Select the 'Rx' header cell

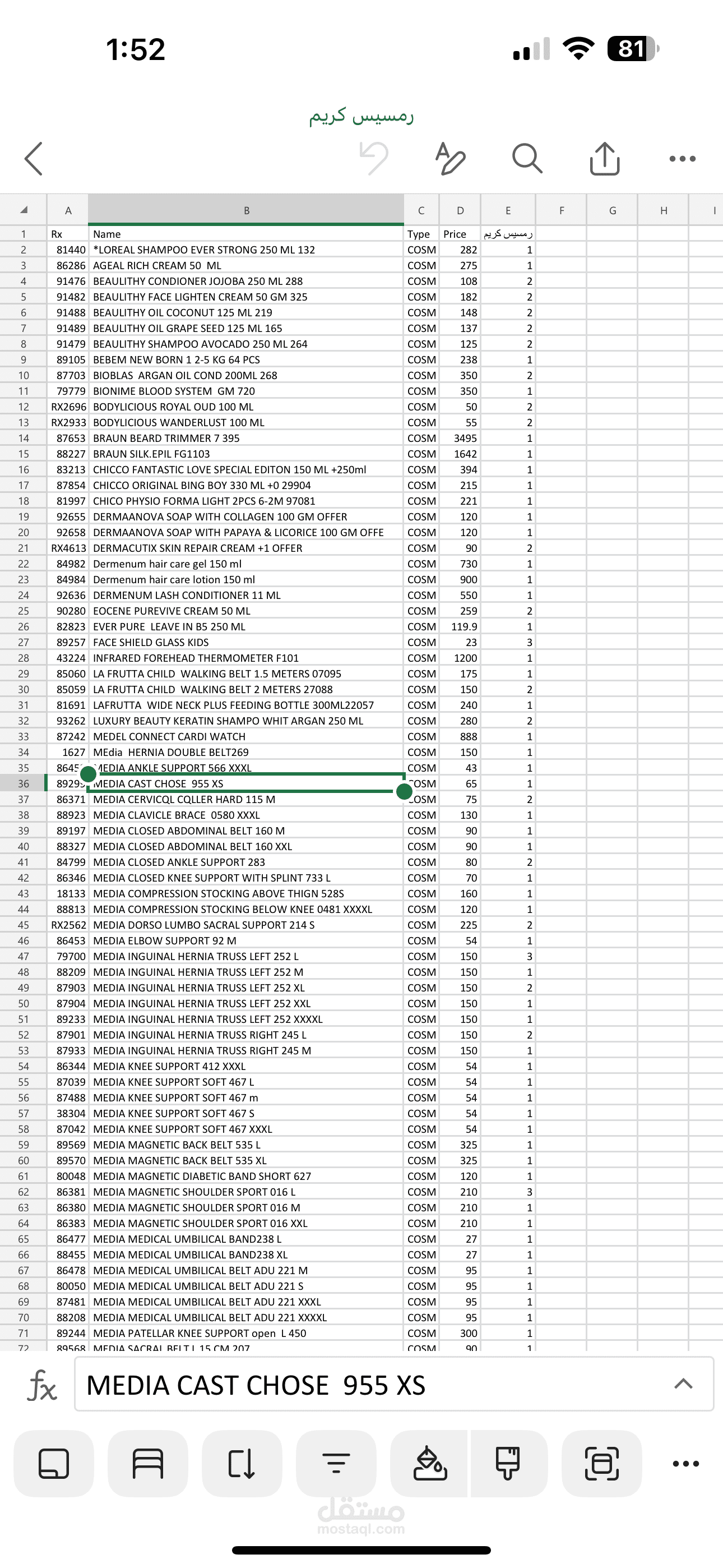[68, 234]
